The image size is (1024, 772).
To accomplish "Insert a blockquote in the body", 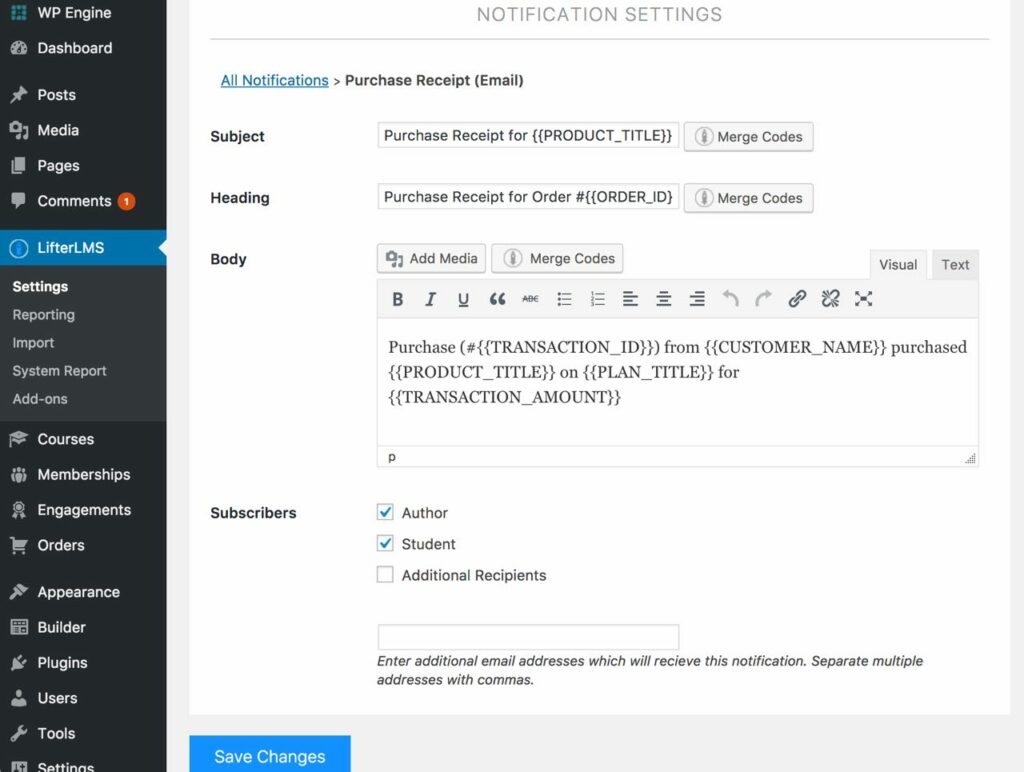I will pos(497,299).
